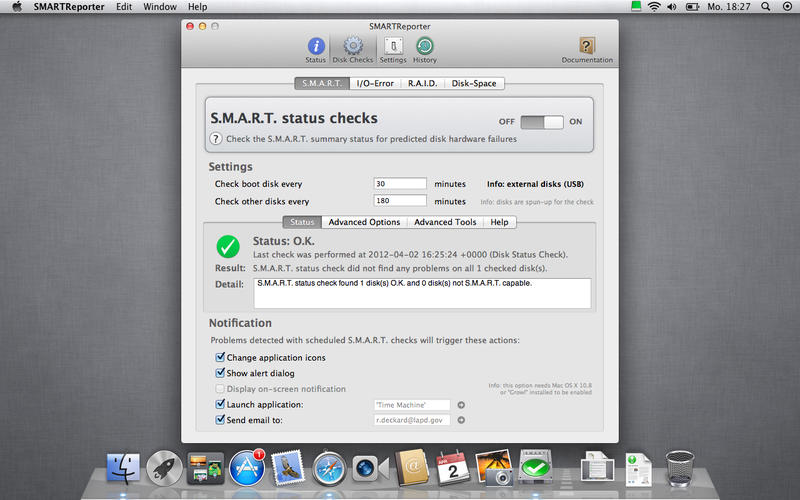
Task: Click the green SMARTReporter menu bar status icon
Action: (x=636, y=6)
